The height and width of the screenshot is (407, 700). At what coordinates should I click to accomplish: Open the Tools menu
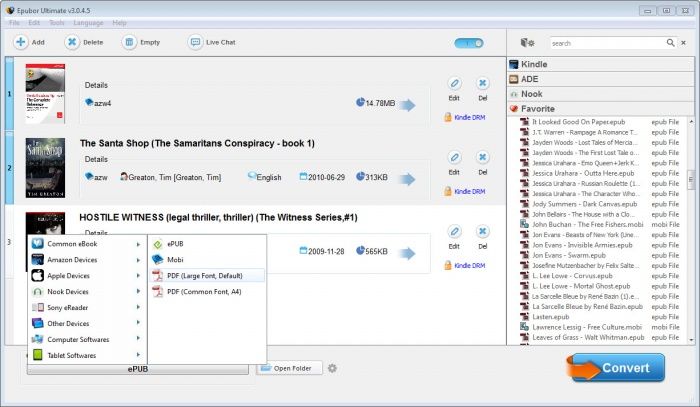click(x=57, y=23)
